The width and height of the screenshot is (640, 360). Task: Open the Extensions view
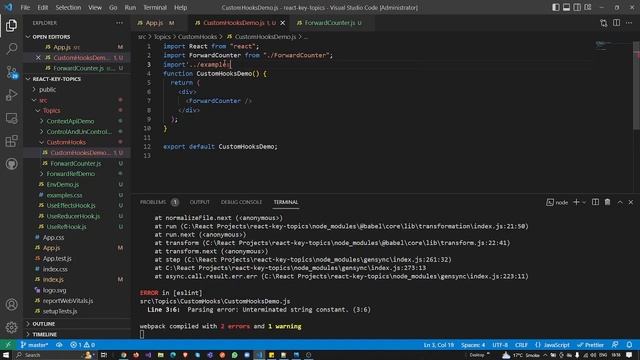(11, 141)
